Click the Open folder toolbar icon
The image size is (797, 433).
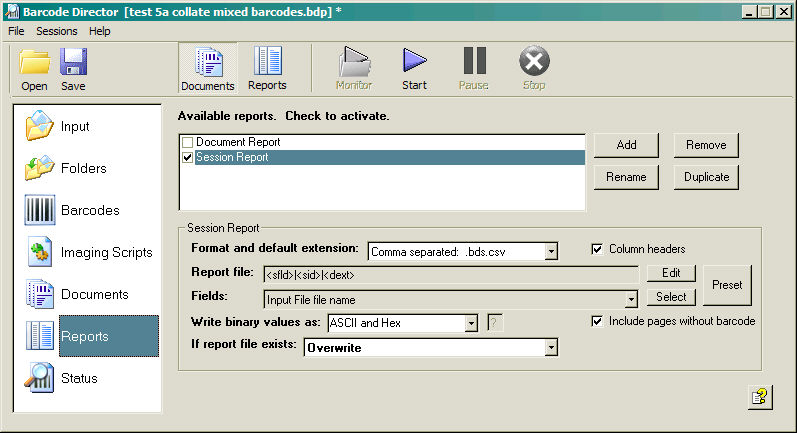(x=34, y=68)
